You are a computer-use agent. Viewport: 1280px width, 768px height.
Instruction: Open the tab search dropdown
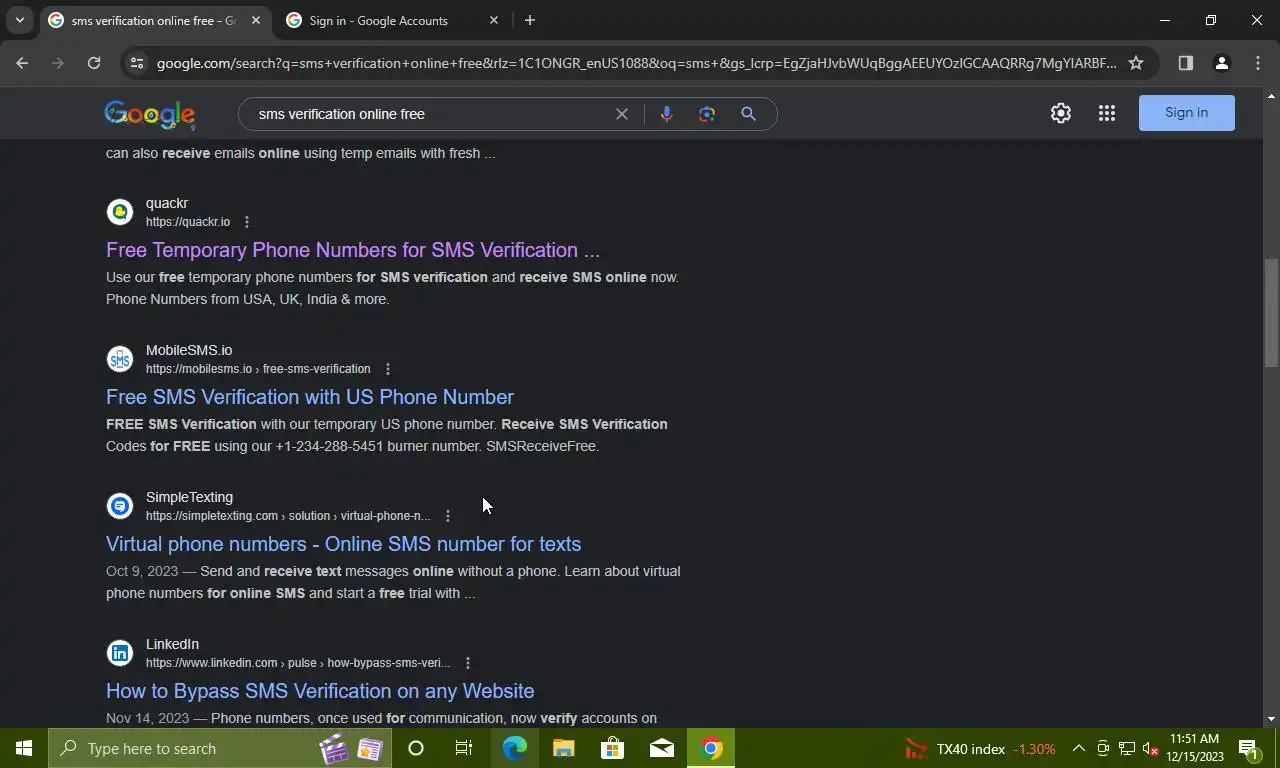[x=19, y=20]
